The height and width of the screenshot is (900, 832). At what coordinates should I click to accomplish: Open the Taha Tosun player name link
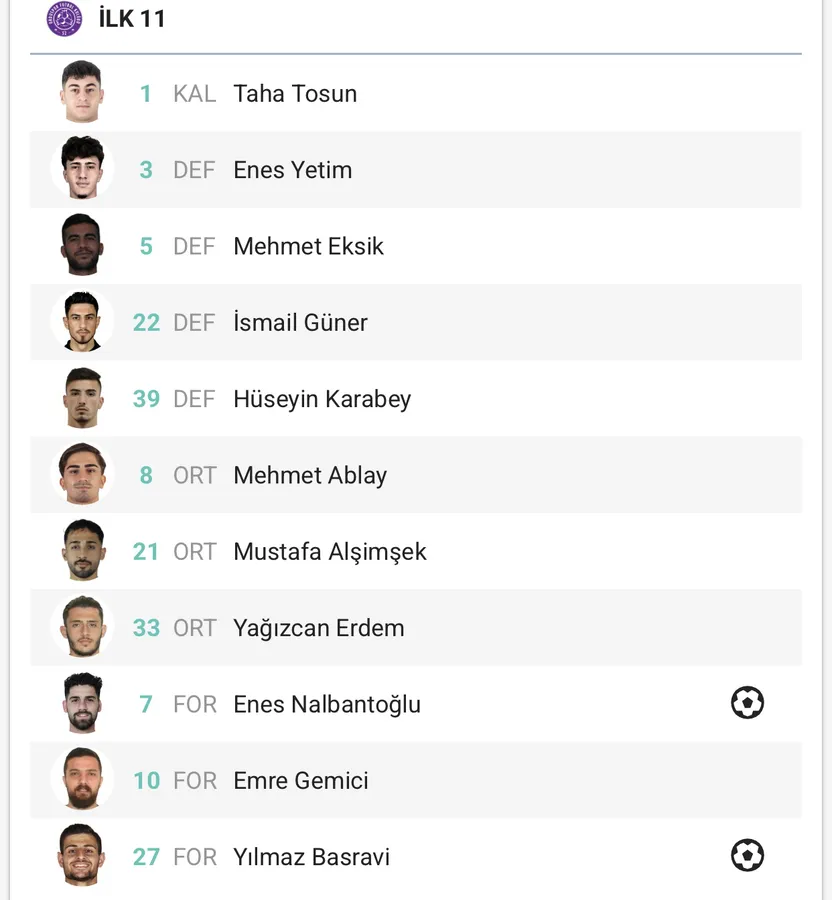click(295, 94)
